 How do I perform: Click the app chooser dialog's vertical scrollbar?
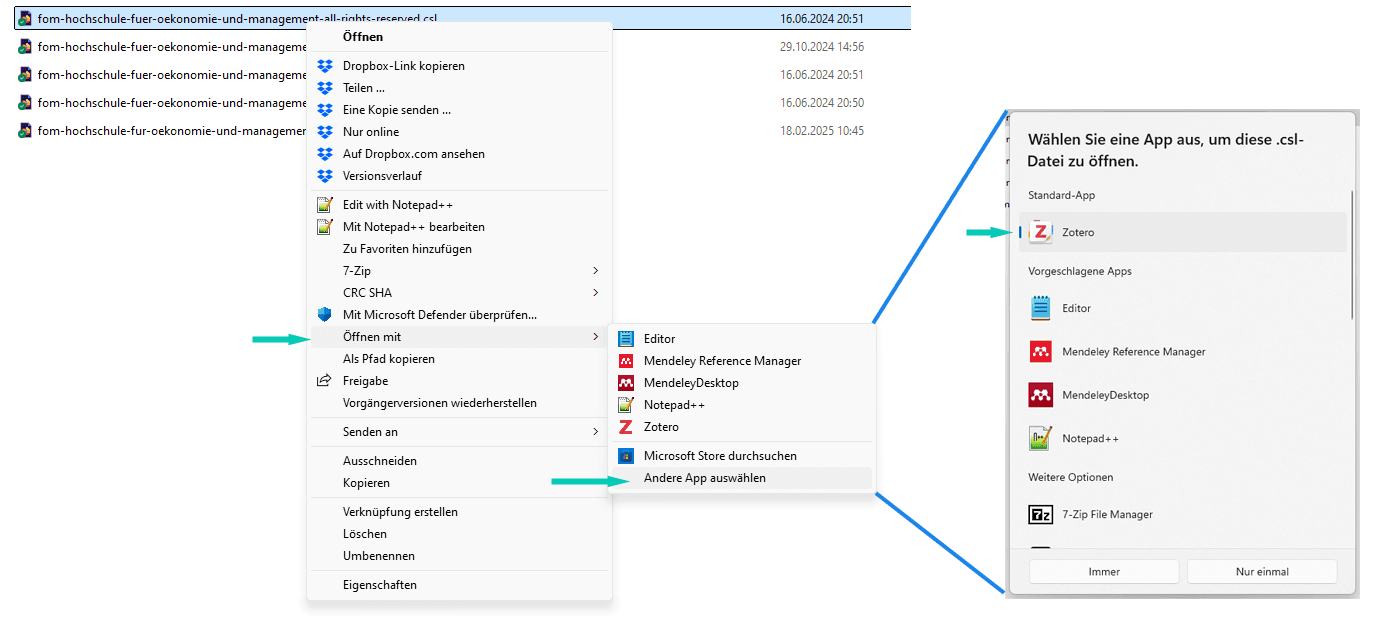(x=1352, y=255)
